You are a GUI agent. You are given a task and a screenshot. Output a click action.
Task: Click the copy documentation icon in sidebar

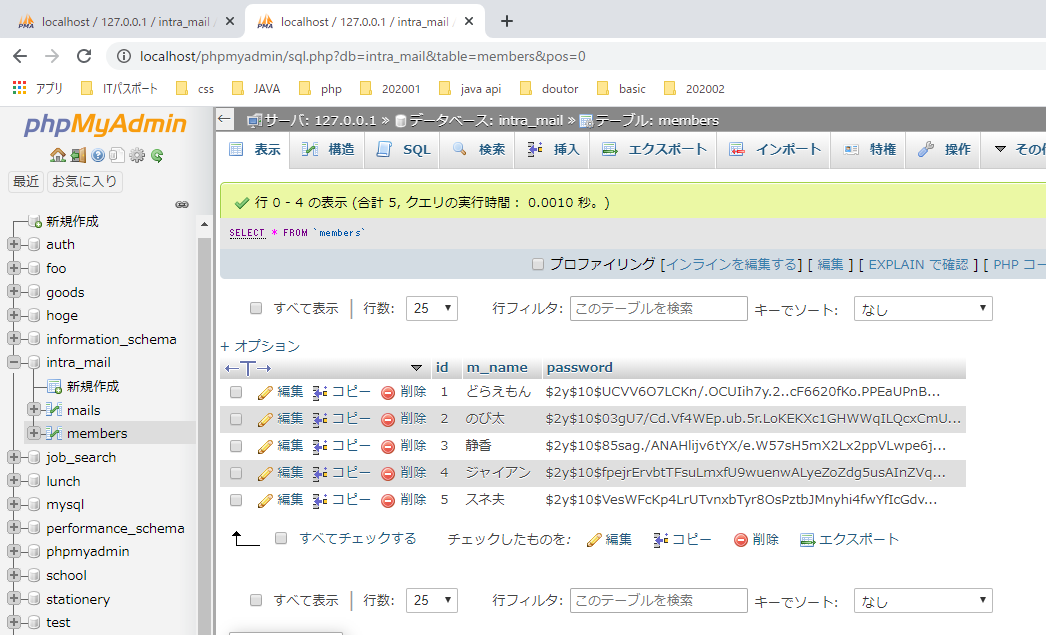pos(117,155)
